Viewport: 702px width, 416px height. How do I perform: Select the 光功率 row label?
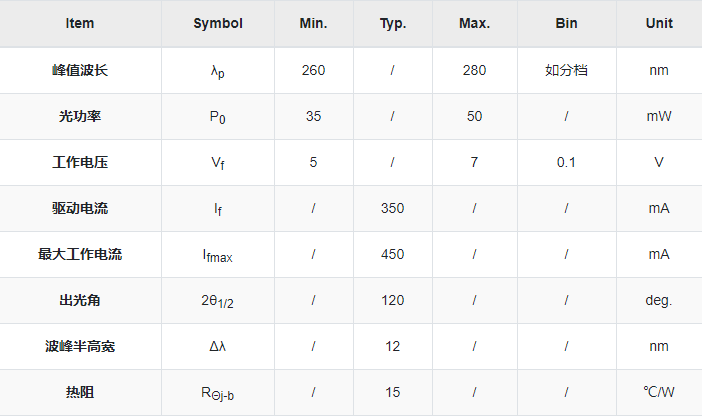(80, 116)
